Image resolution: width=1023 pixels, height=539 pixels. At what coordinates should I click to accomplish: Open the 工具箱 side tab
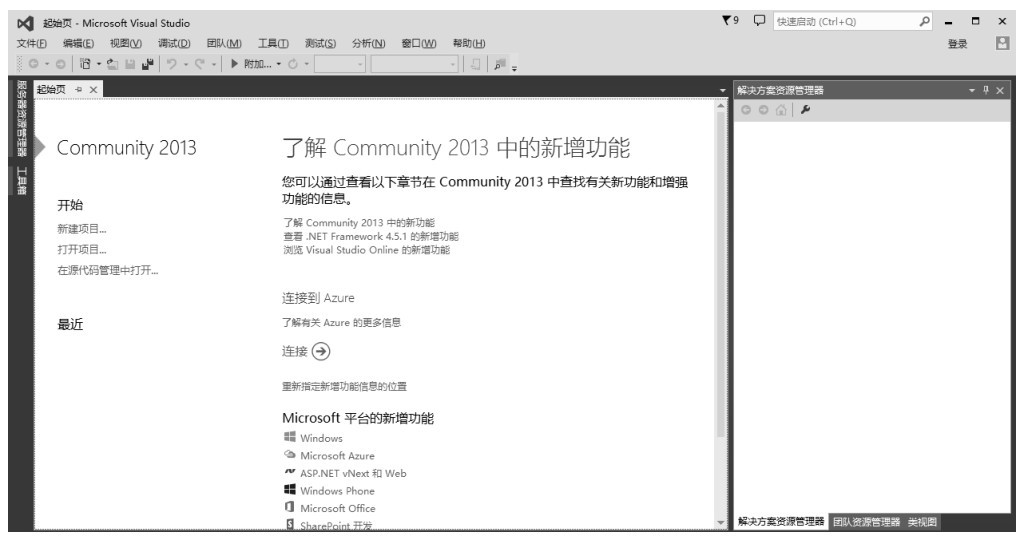coord(22,180)
